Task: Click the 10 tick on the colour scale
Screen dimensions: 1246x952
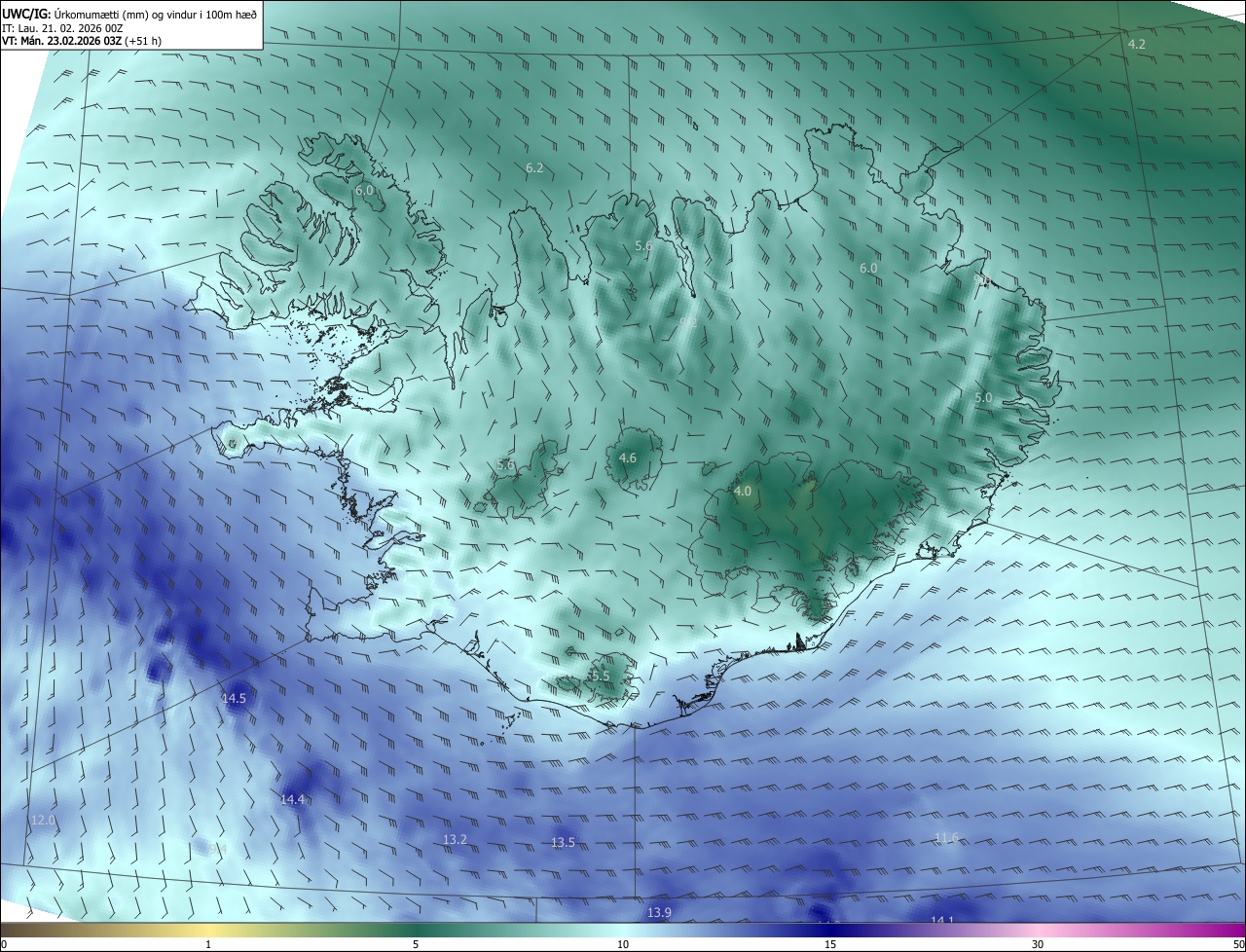Action: 623,944
